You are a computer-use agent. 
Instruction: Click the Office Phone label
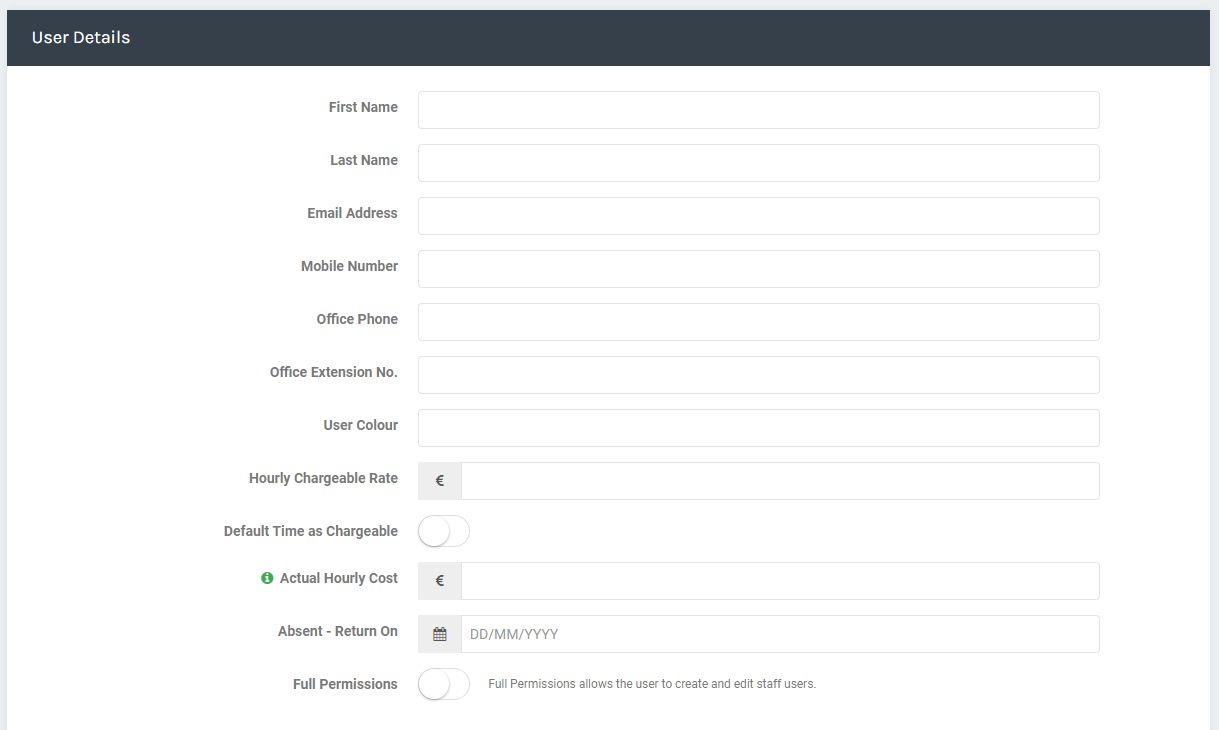coord(357,319)
